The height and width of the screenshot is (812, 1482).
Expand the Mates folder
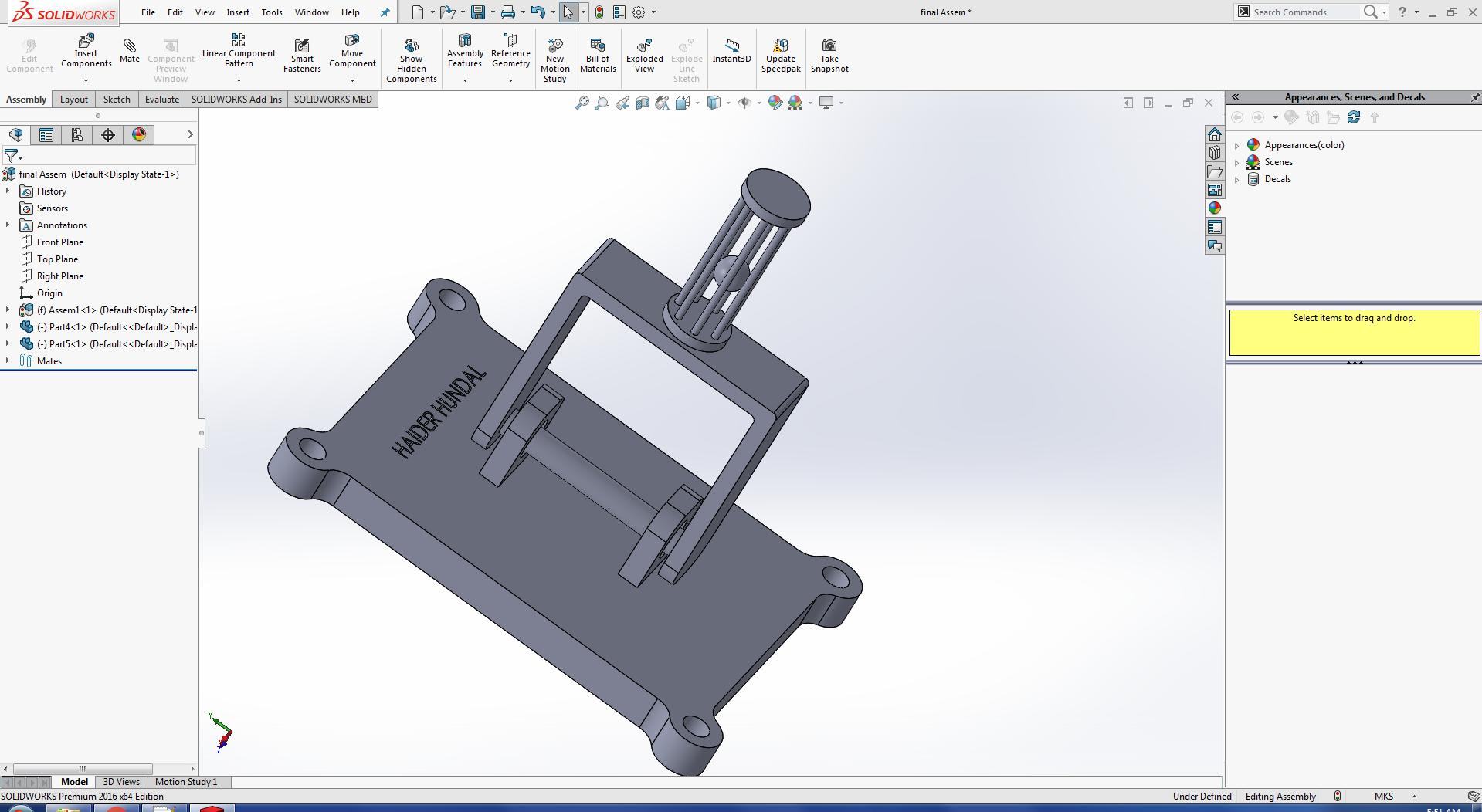[x=8, y=360]
